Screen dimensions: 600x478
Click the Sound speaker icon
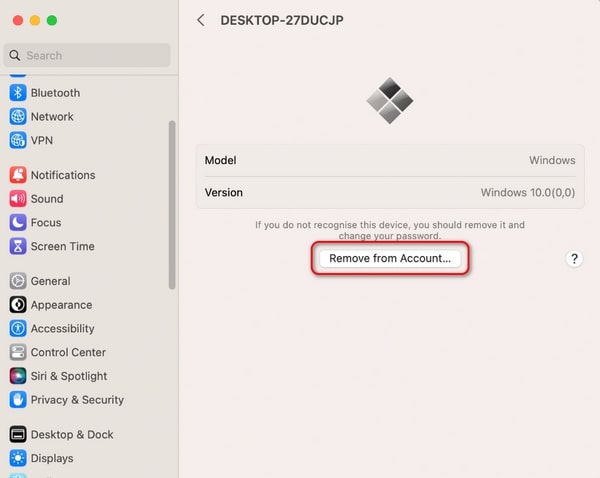pos(18,199)
